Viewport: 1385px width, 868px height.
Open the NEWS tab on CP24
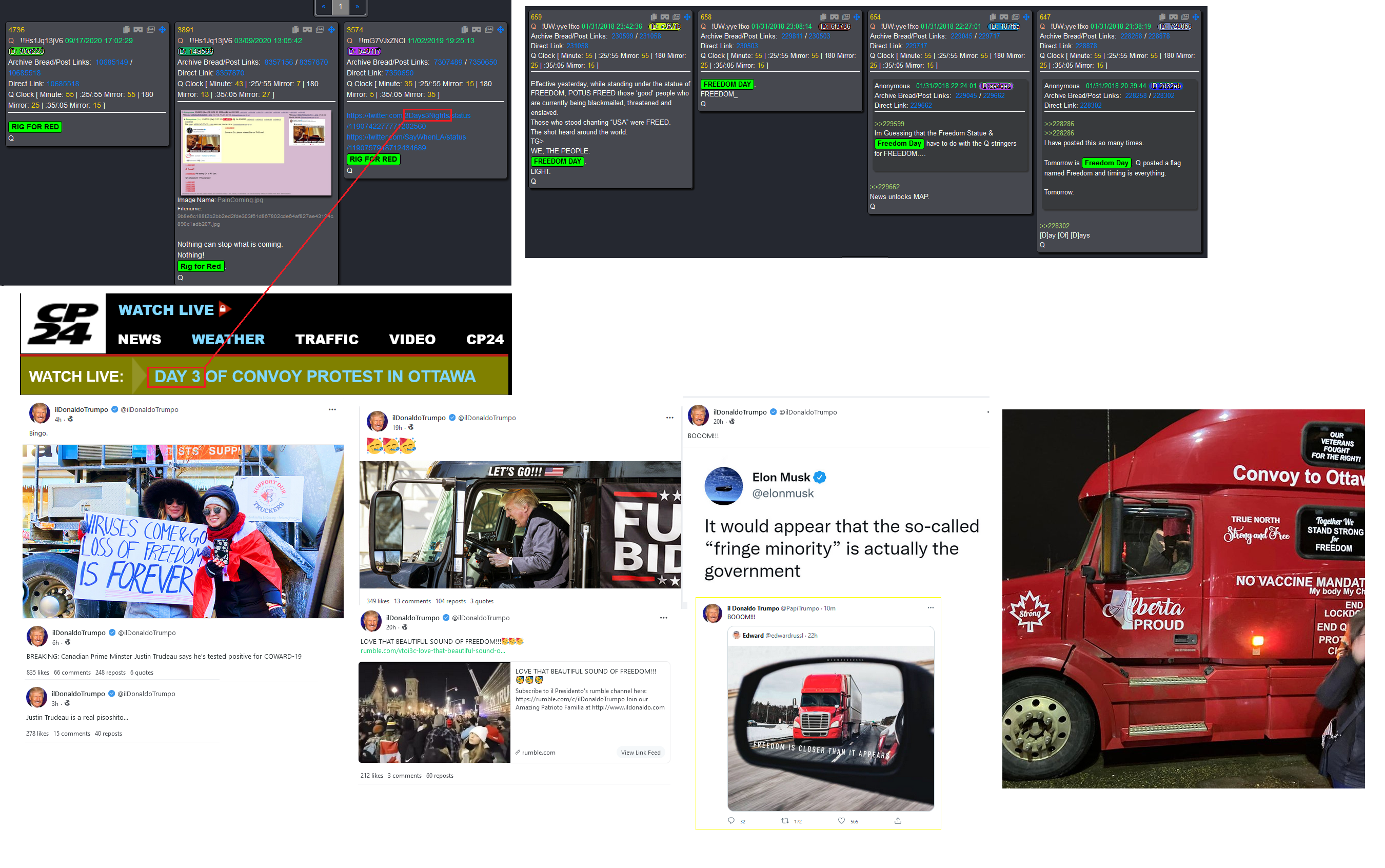click(x=140, y=340)
